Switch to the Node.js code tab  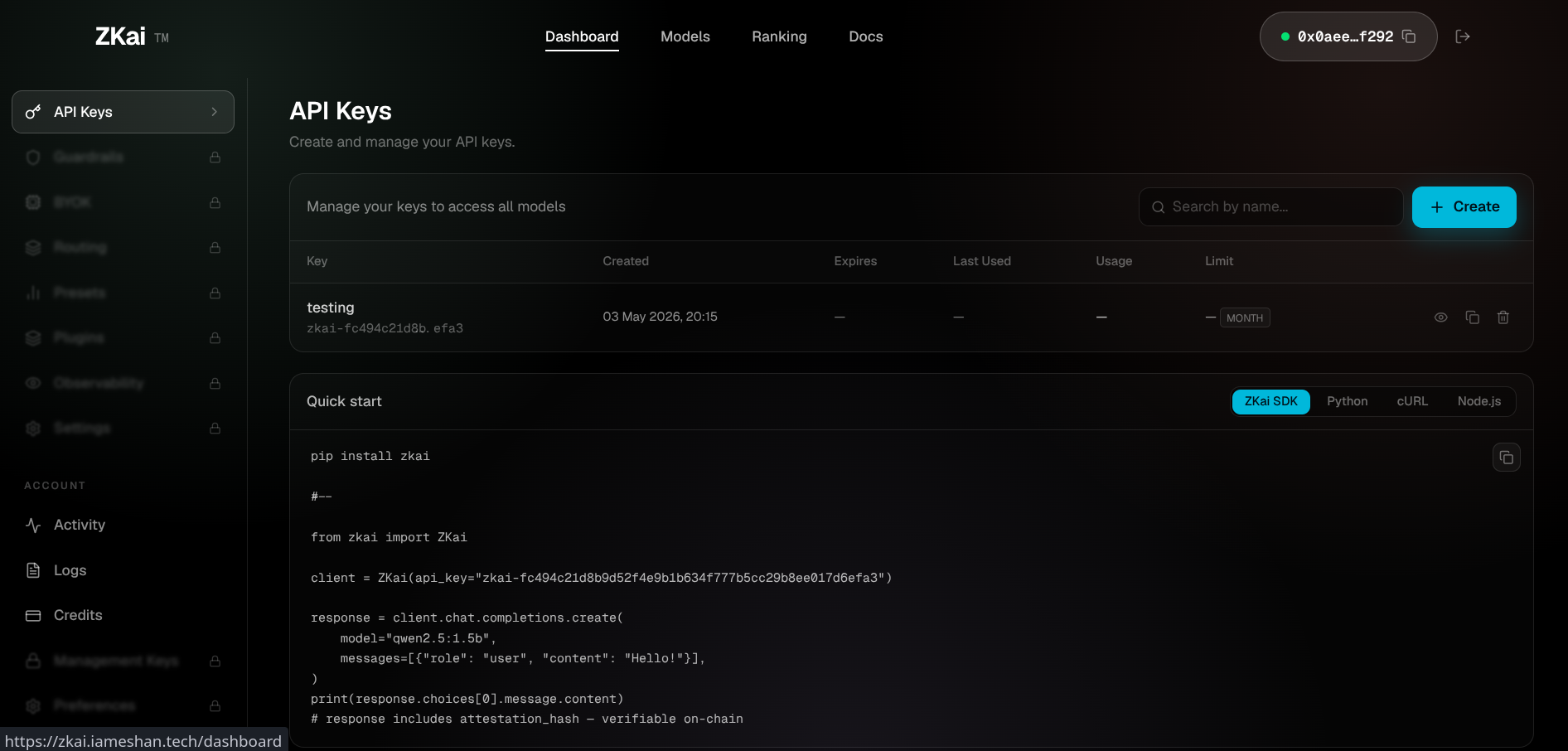click(1479, 401)
